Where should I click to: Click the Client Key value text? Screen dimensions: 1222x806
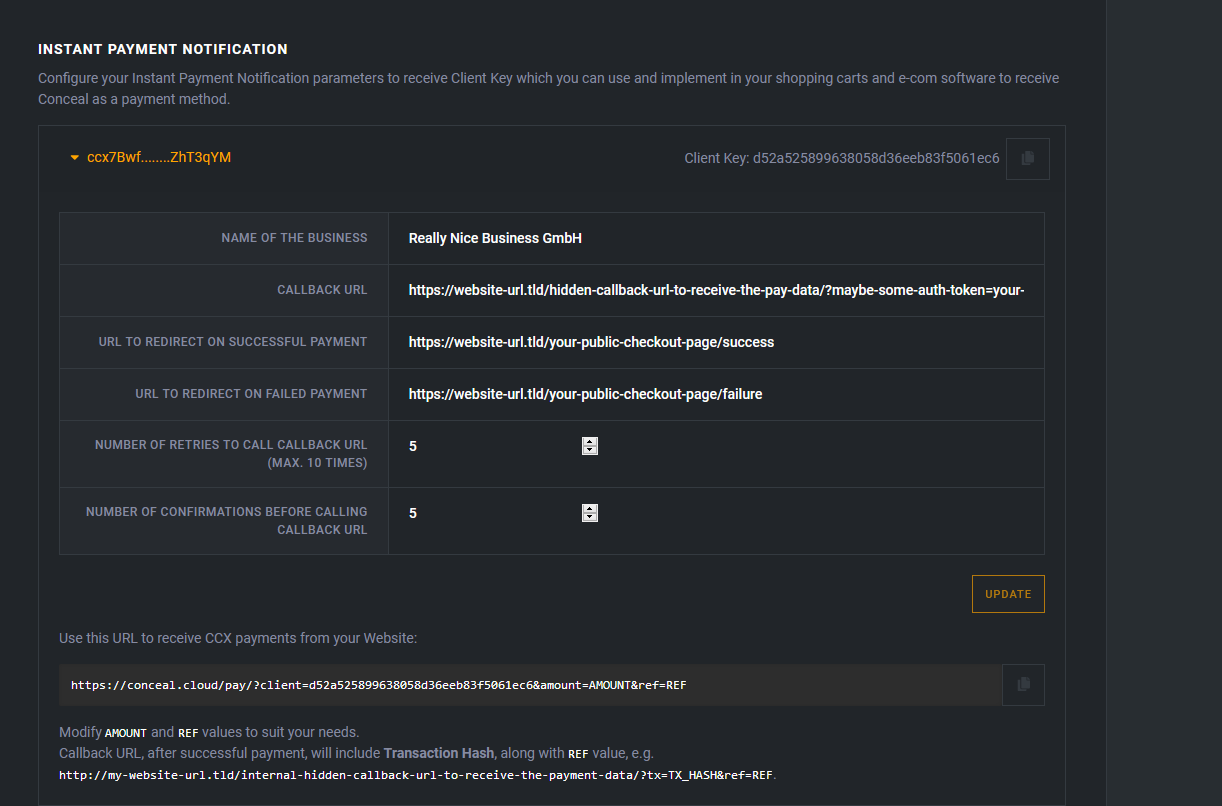point(875,159)
